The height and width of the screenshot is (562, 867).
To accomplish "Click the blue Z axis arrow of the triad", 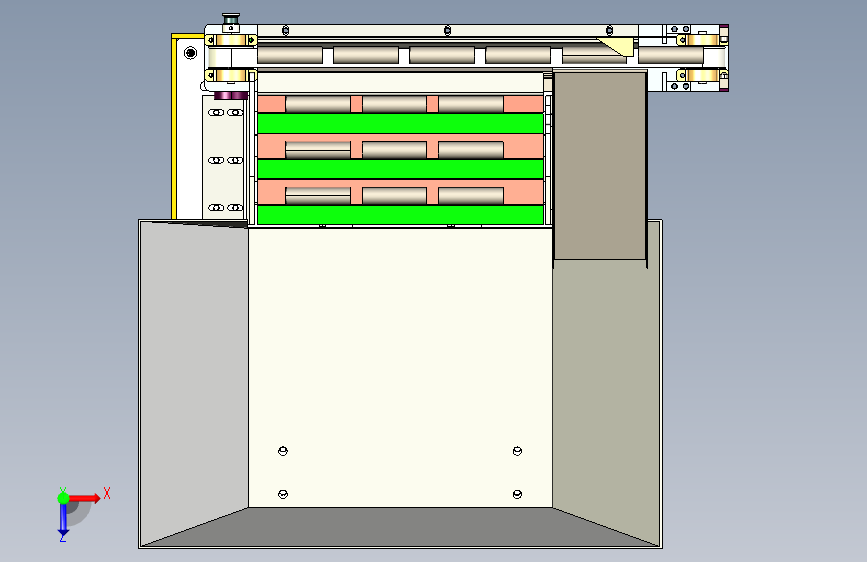I will point(63,520).
